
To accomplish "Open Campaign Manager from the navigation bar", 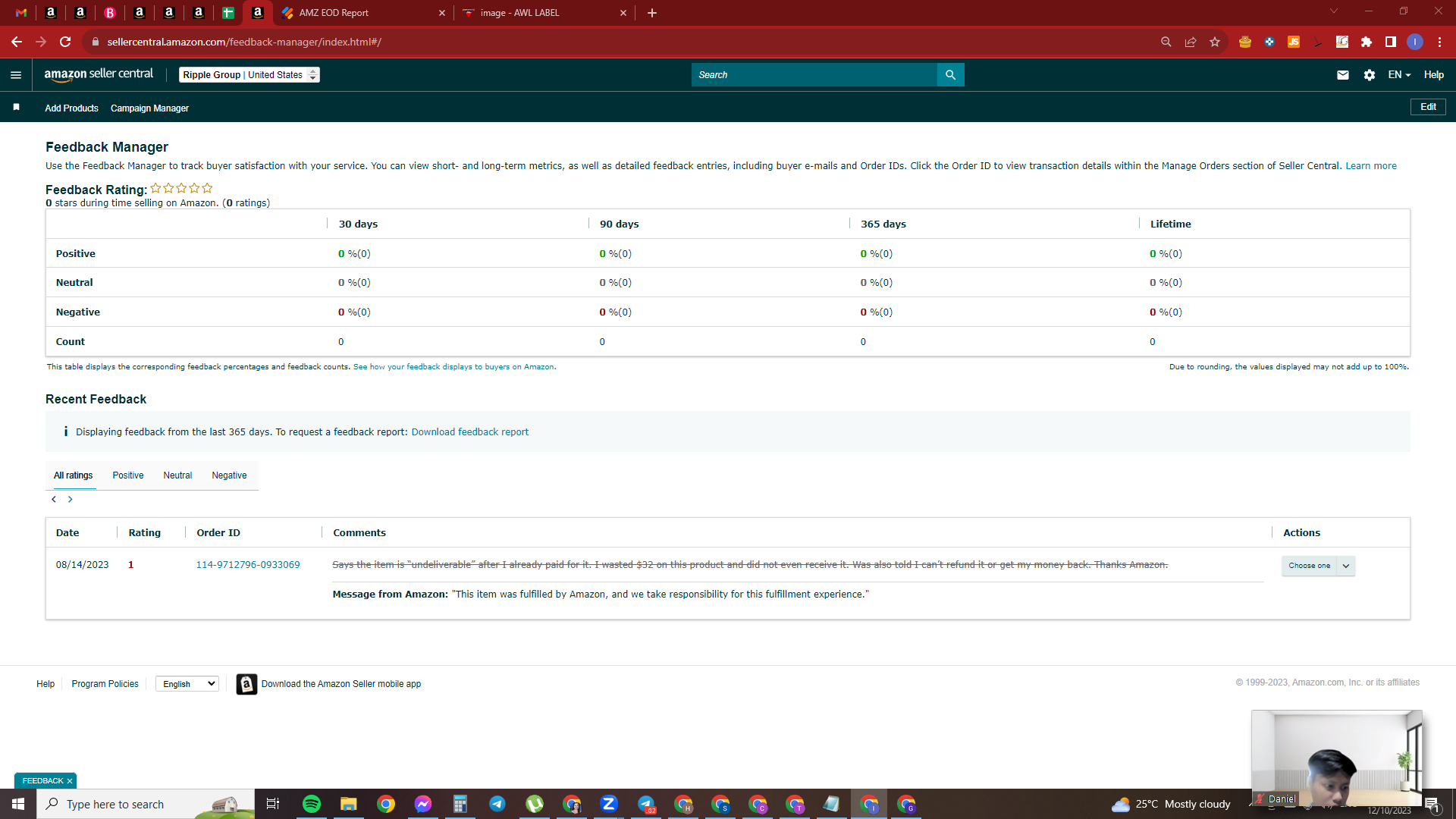I will pos(149,108).
